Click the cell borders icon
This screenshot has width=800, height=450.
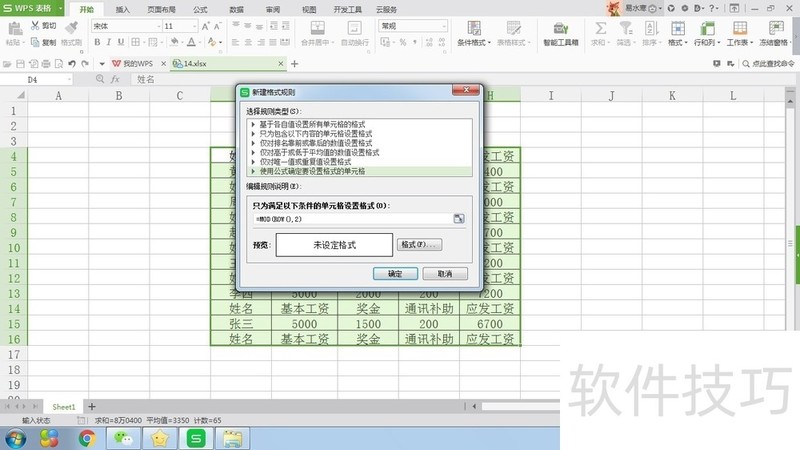135,42
